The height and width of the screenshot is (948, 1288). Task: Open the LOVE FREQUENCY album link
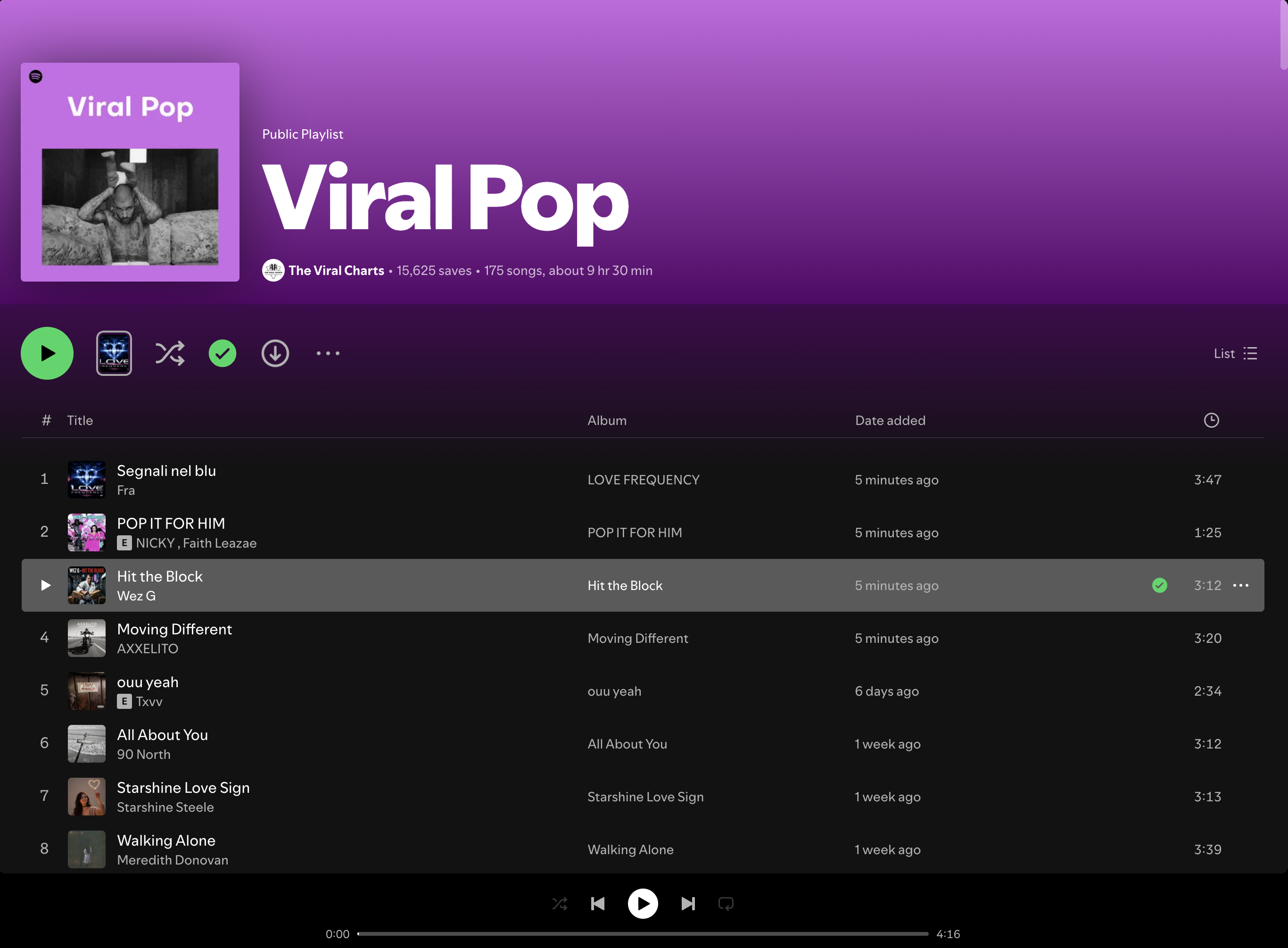pyautogui.click(x=644, y=480)
